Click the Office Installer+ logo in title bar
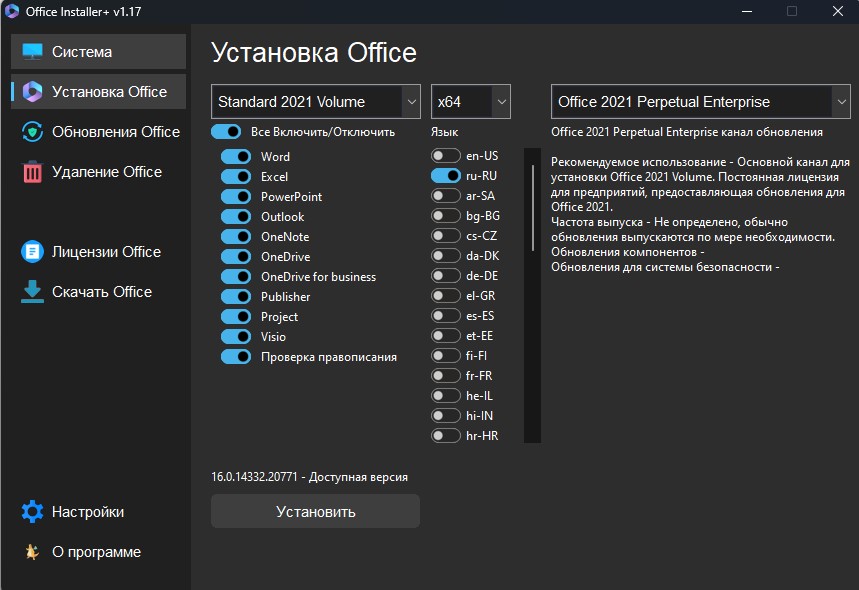This screenshot has width=859, height=590. click(x=12, y=12)
